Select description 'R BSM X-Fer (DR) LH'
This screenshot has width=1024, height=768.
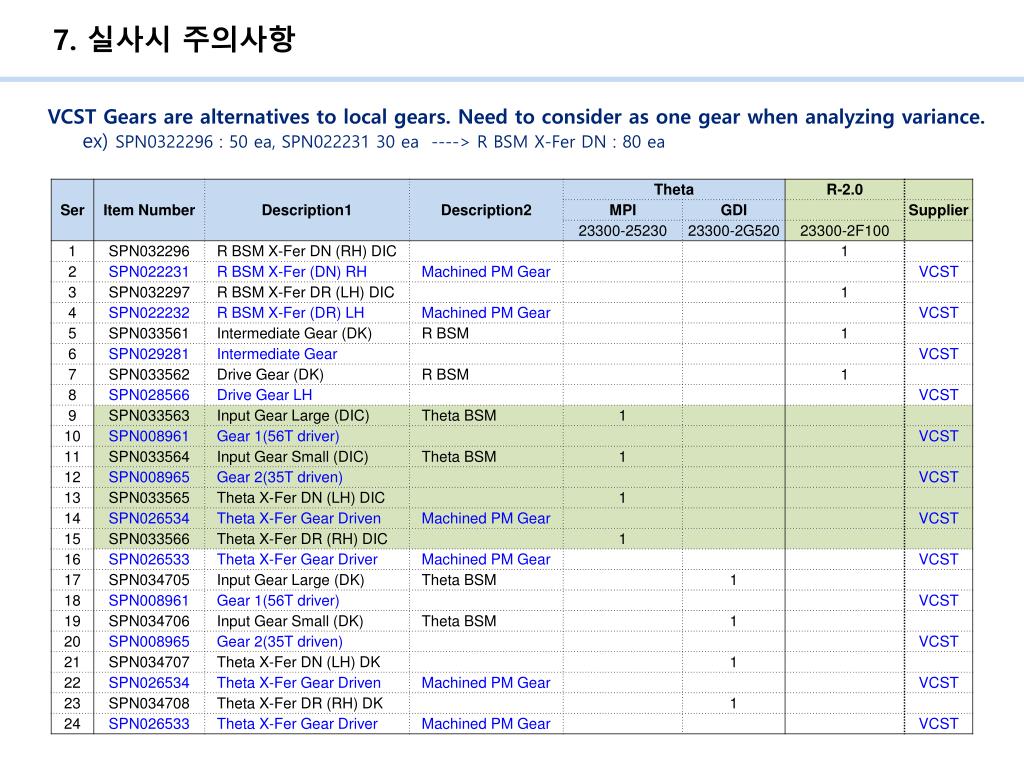(x=290, y=313)
